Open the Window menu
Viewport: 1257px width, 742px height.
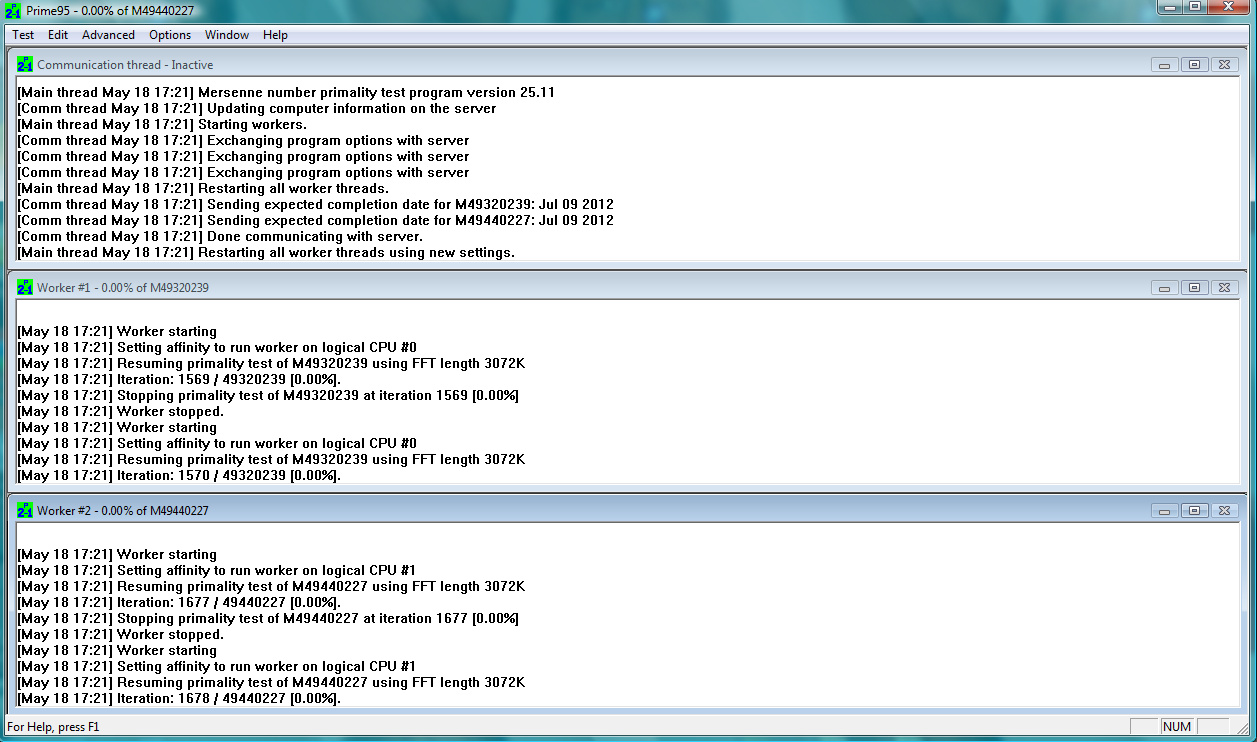click(x=227, y=35)
